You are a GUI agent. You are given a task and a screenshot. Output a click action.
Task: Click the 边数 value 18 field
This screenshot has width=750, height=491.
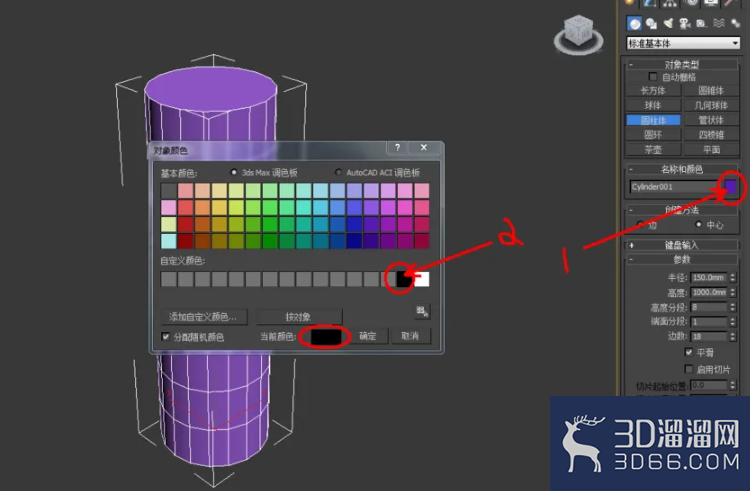[x=709, y=337]
